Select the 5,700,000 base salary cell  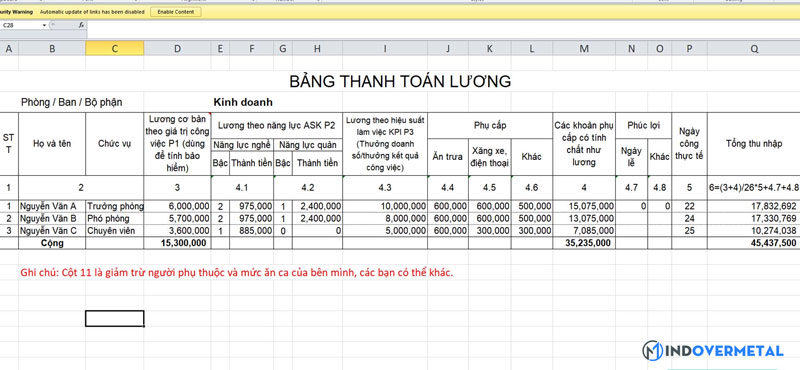[177, 218]
